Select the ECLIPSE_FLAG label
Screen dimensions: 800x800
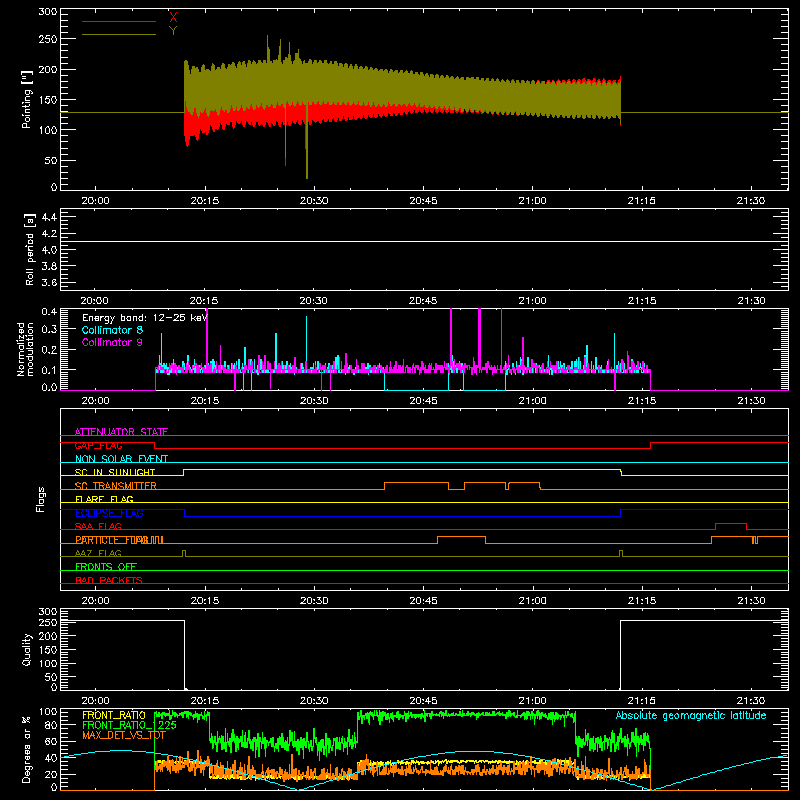[109, 513]
